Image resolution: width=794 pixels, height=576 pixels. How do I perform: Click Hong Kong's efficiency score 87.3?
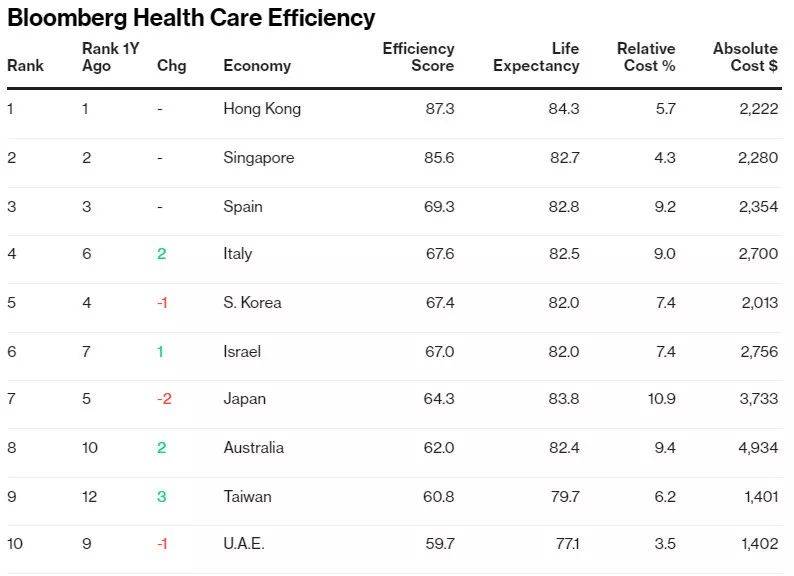(439, 109)
